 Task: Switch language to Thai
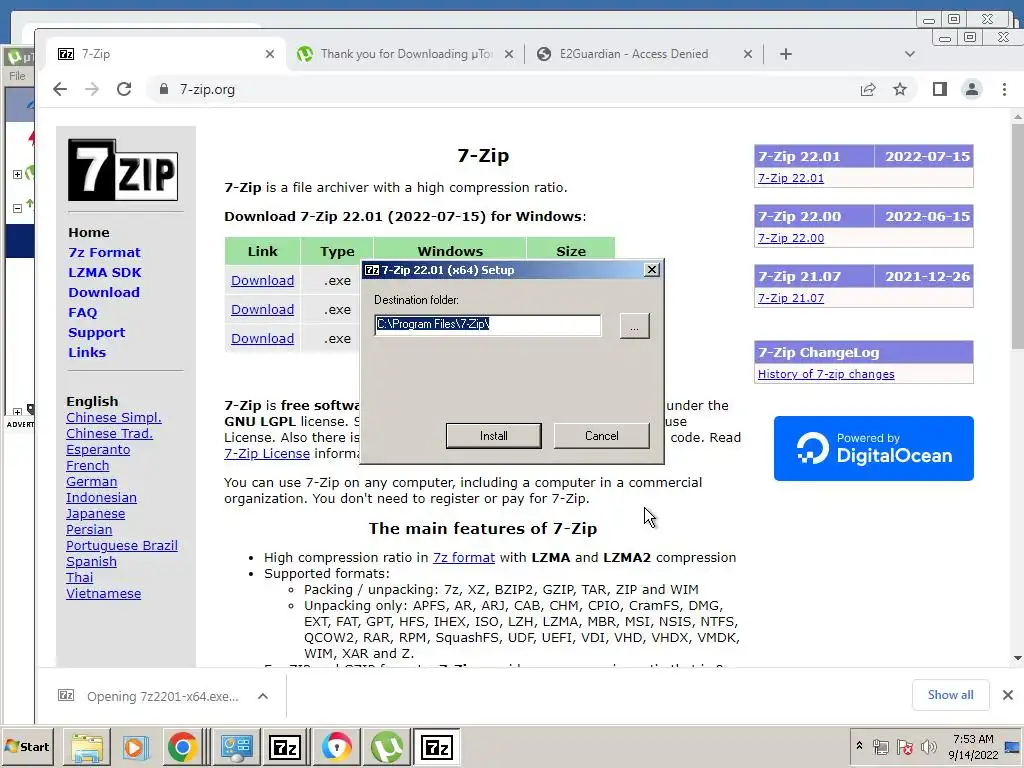point(80,577)
